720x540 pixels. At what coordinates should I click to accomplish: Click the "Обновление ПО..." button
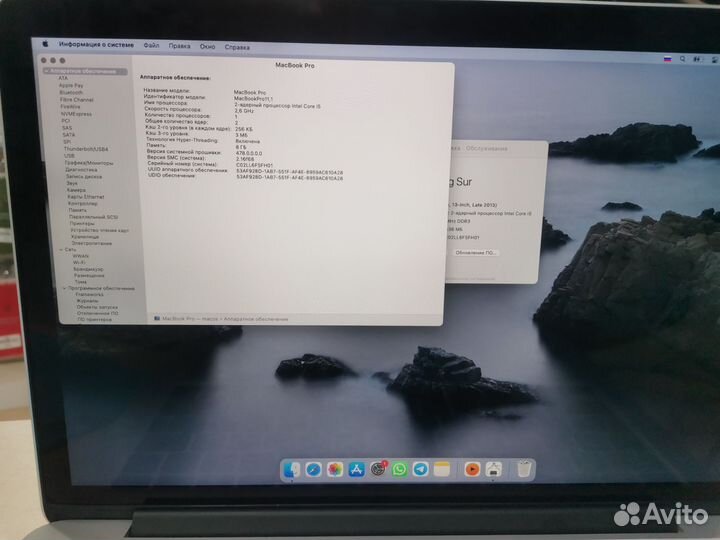pos(476,253)
